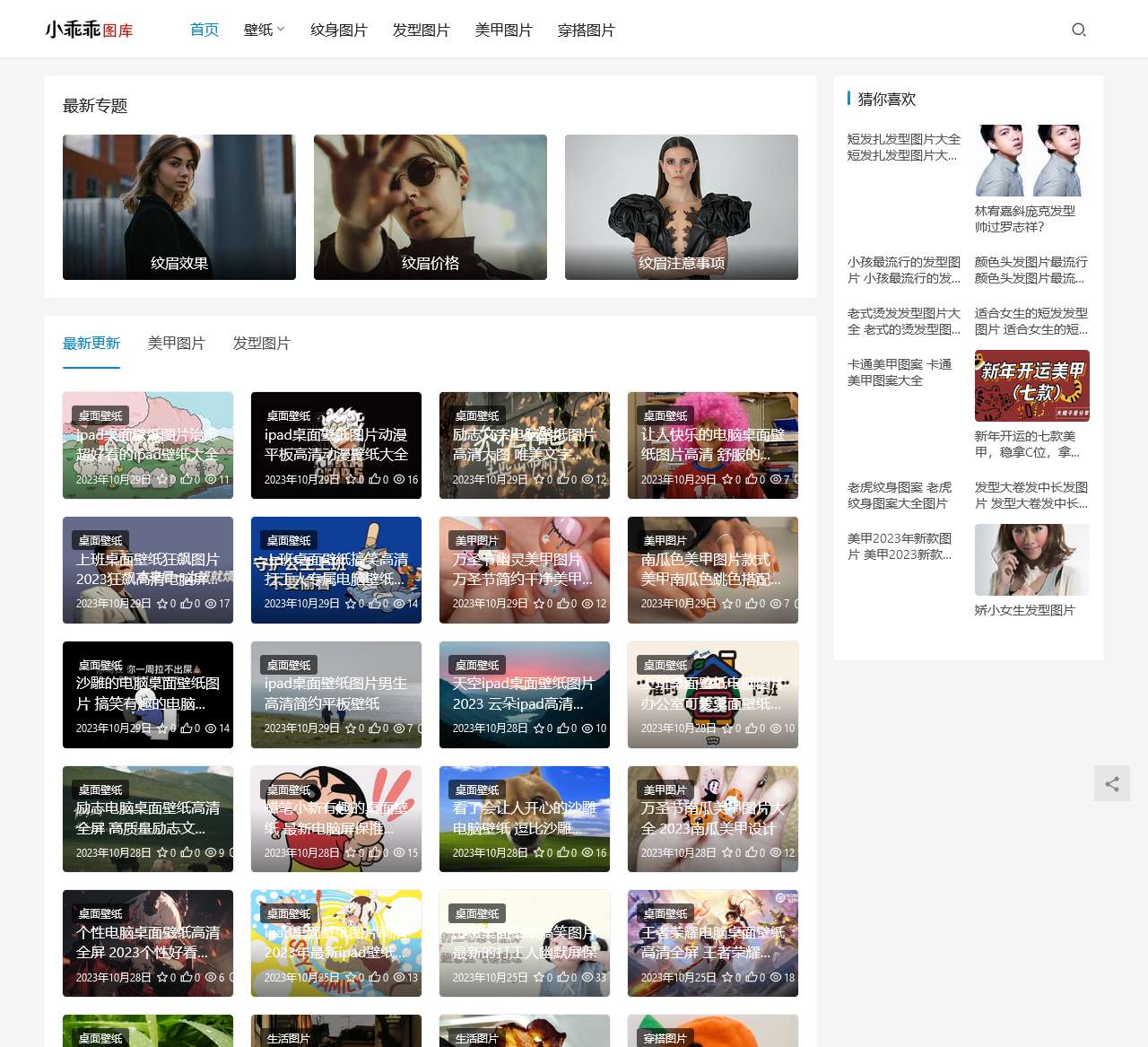Click thumbs-up icon on 南瓜色美甲图片款式 card
Image resolution: width=1148 pixels, height=1047 pixels.
pos(751,605)
